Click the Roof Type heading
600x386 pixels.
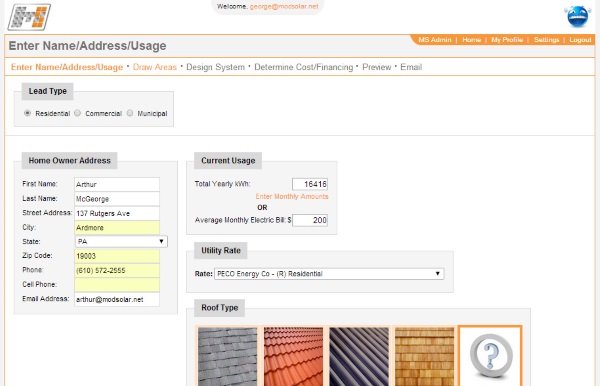[x=220, y=308]
